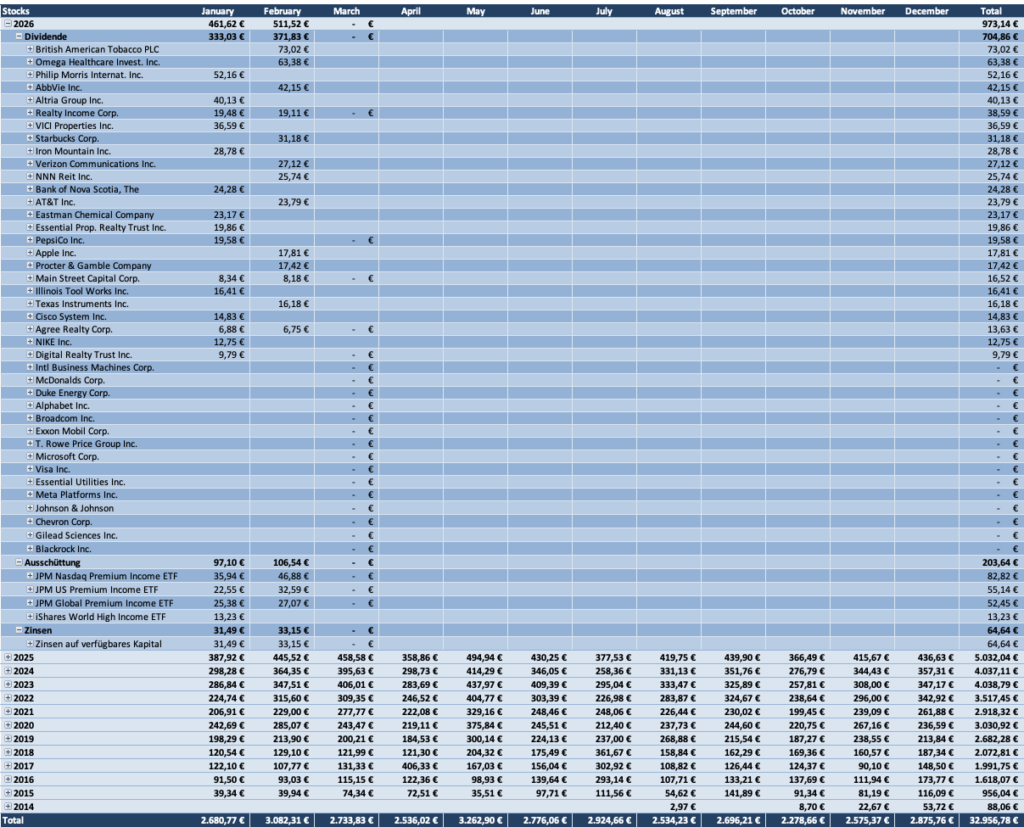Screen dimensions: 1024x827
Task: Expand the AbbVie Inc. row
Action: coord(29,87)
